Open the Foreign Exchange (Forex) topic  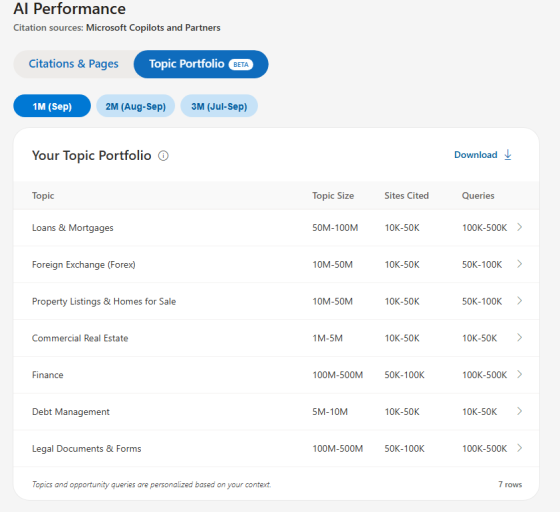click(x=84, y=265)
